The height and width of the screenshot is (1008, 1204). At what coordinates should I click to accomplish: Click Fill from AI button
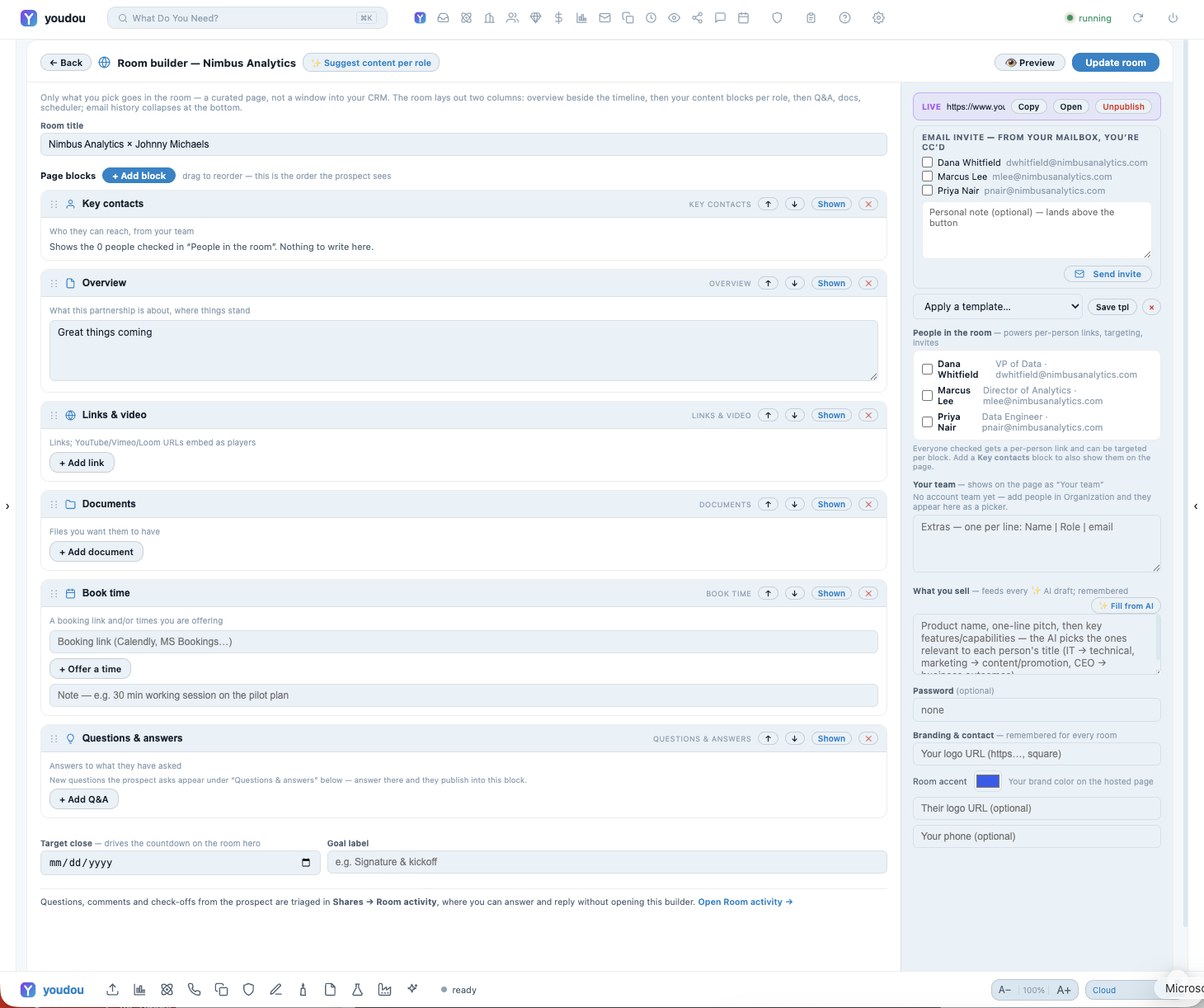(x=1126, y=605)
